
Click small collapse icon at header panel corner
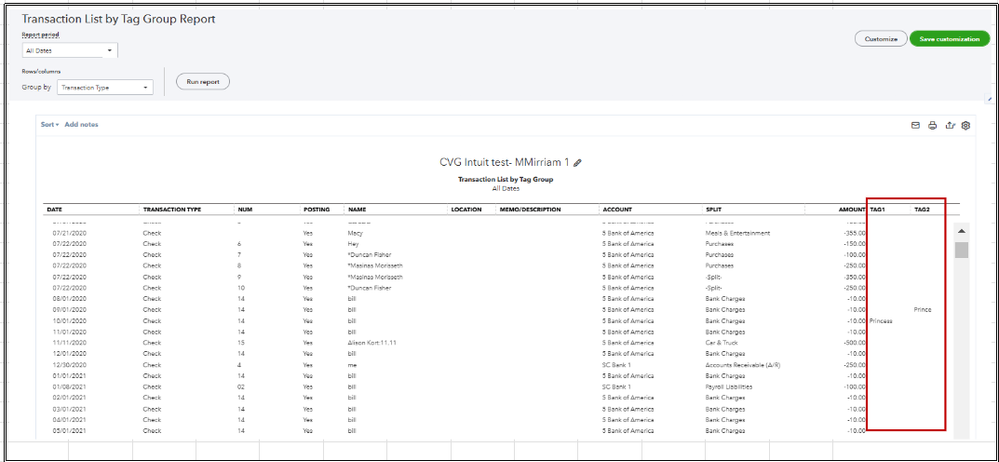989,99
